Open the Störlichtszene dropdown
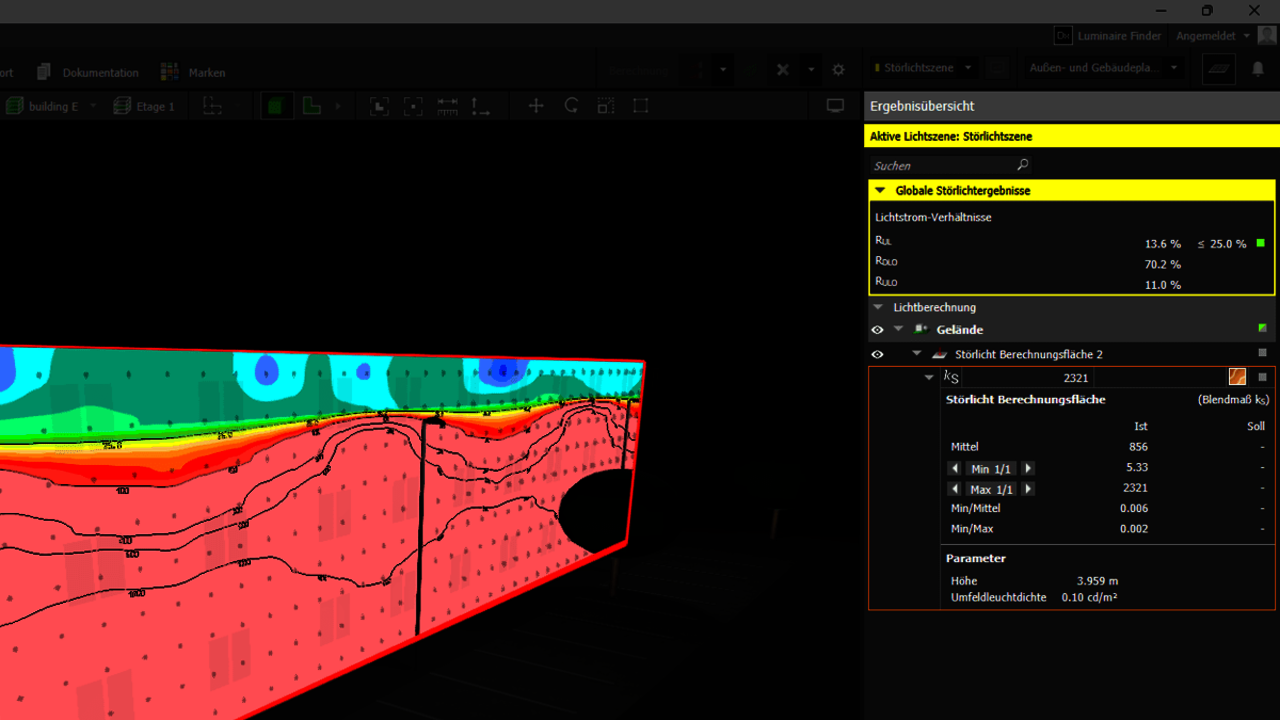Screen dimensions: 1280x720 (x=968, y=69)
